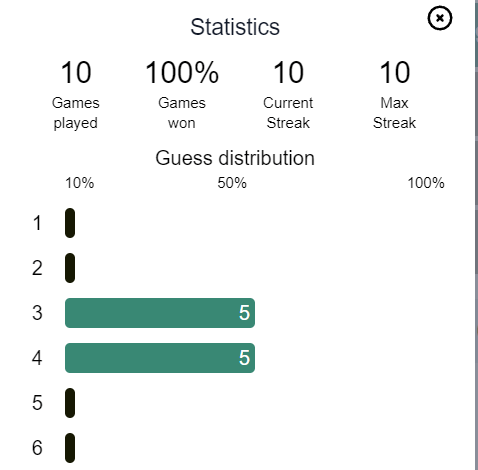Click the 10% axis label

pyautogui.click(x=79, y=183)
